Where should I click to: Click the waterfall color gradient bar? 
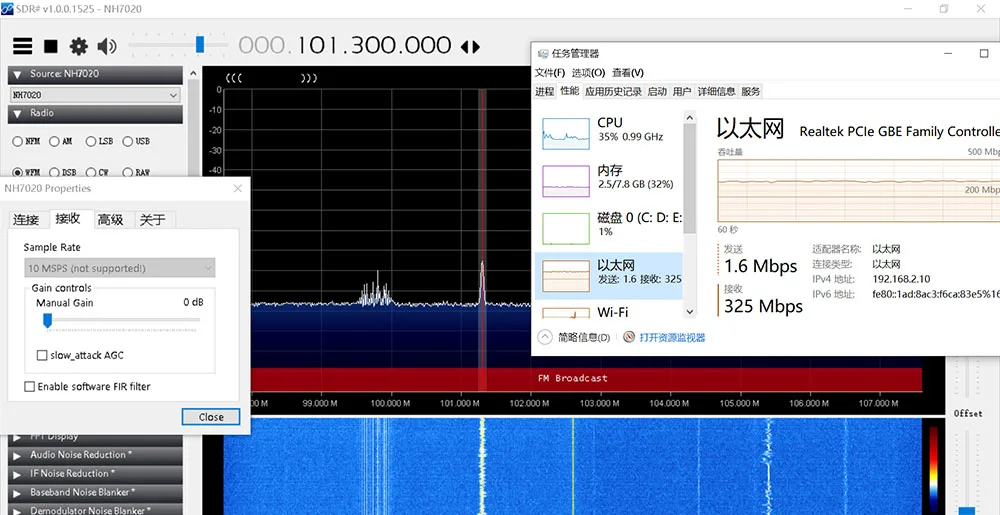point(934,467)
